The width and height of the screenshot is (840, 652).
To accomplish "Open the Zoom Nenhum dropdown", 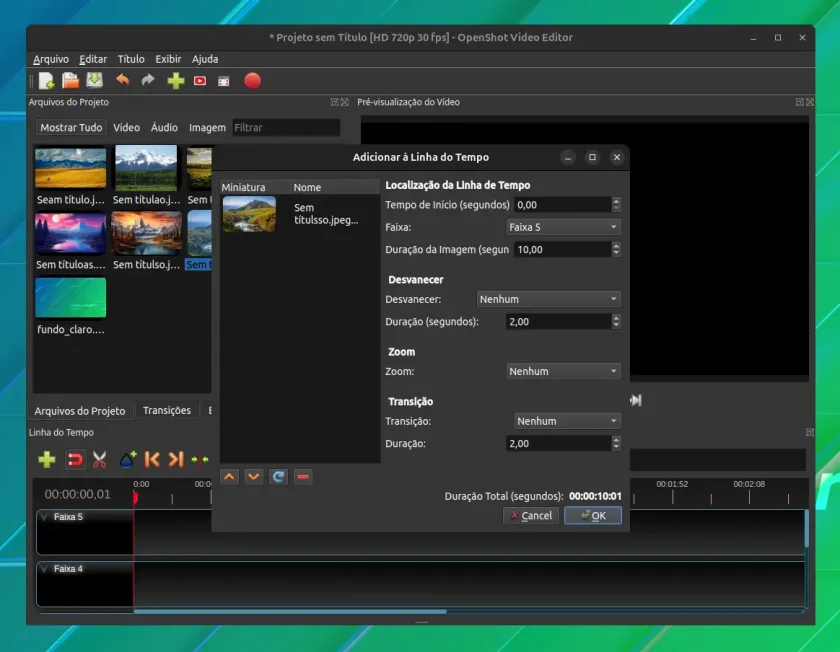I will [x=563, y=371].
